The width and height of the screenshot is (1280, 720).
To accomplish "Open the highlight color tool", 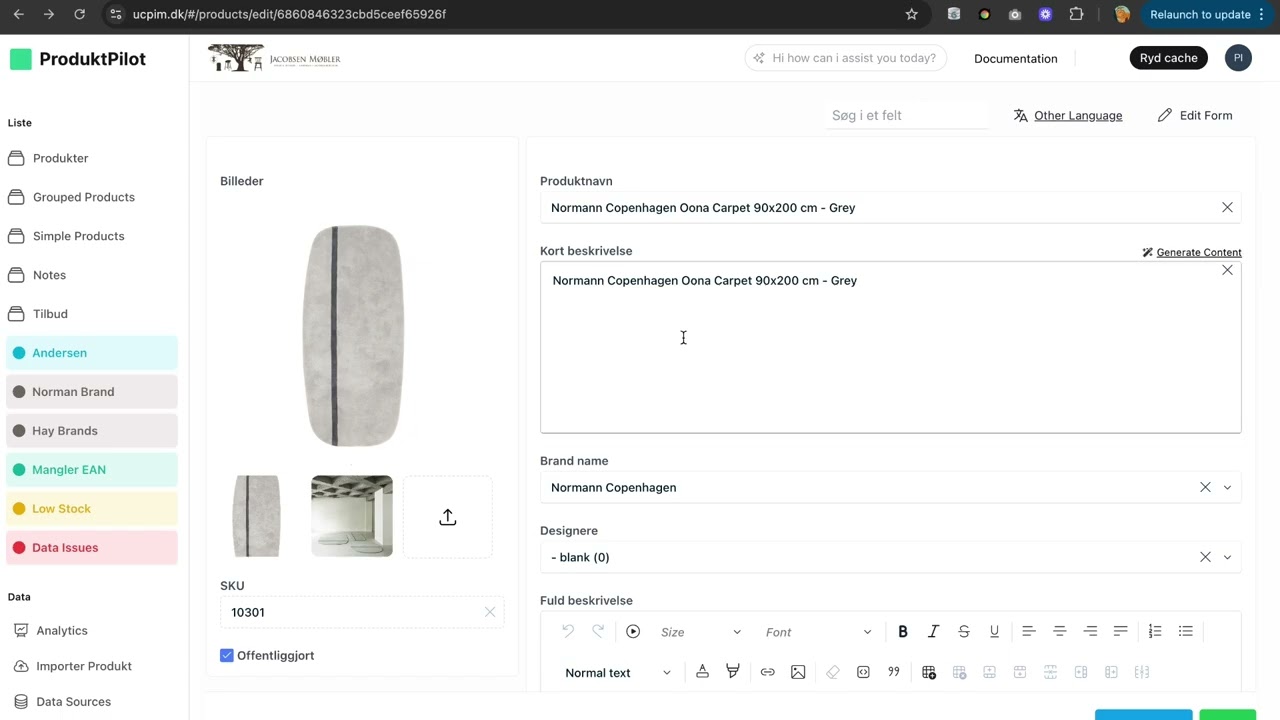I will 733,672.
